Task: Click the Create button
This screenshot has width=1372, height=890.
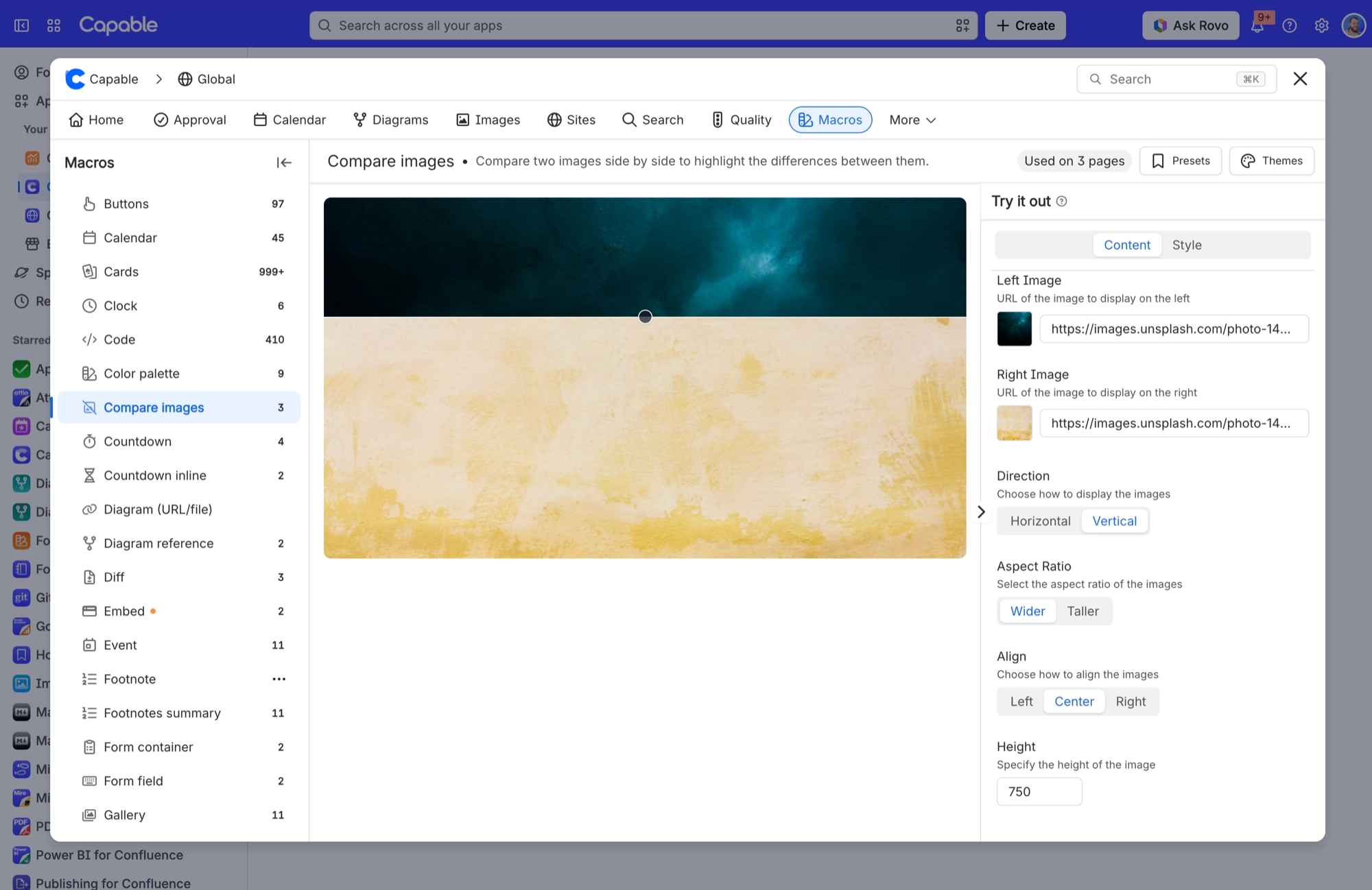Action: pyautogui.click(x=1026, y=25)
